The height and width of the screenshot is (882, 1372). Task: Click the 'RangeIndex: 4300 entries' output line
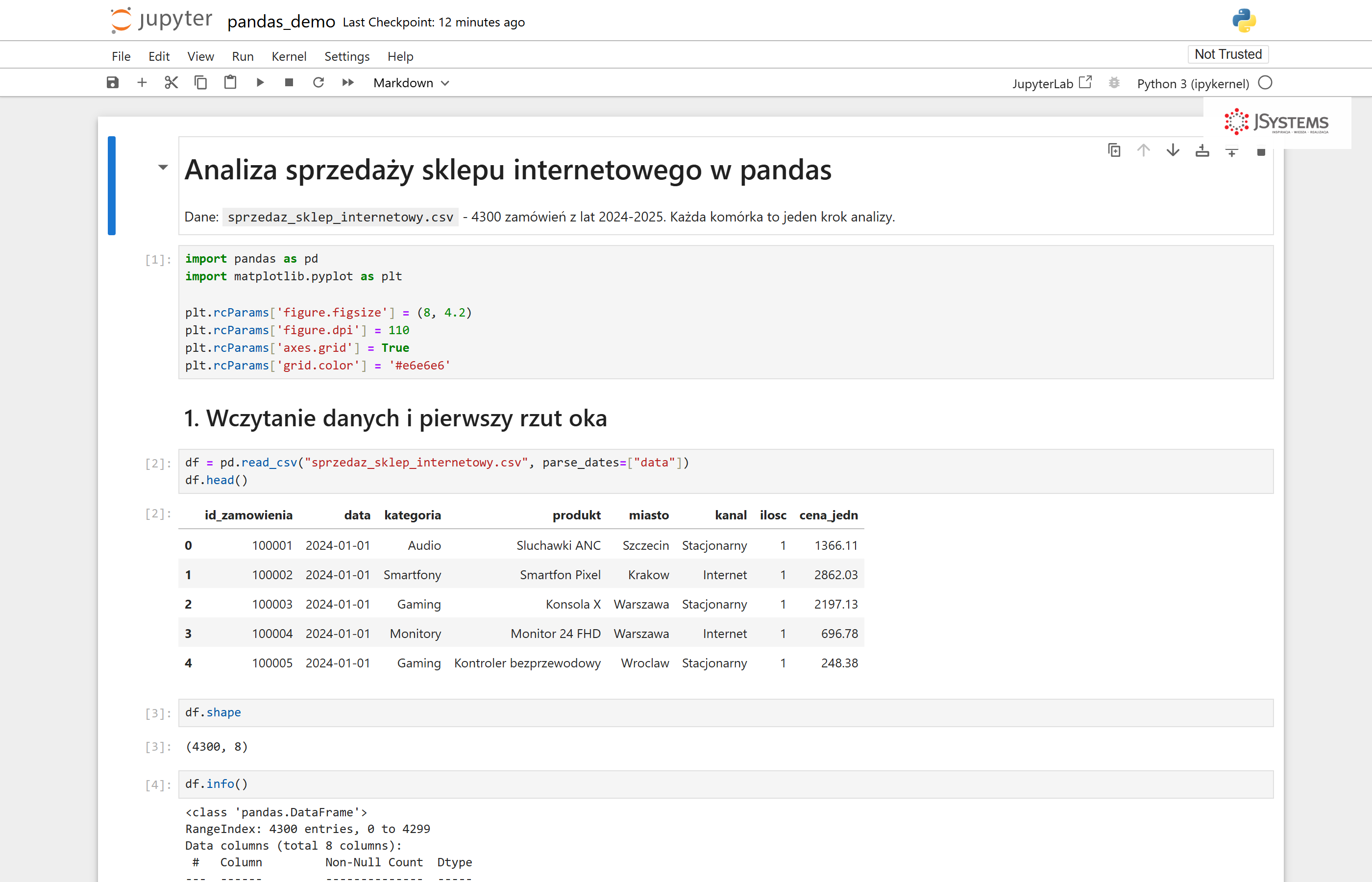(308, 829)
